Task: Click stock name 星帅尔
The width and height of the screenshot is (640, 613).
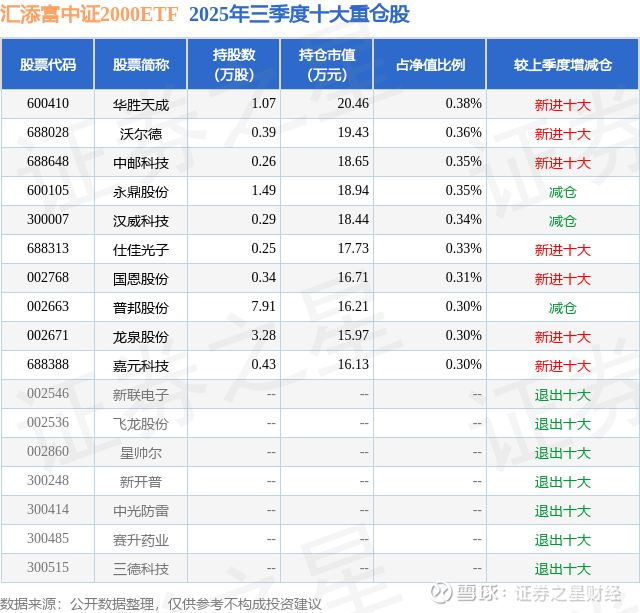Action: tap(141, 453)
